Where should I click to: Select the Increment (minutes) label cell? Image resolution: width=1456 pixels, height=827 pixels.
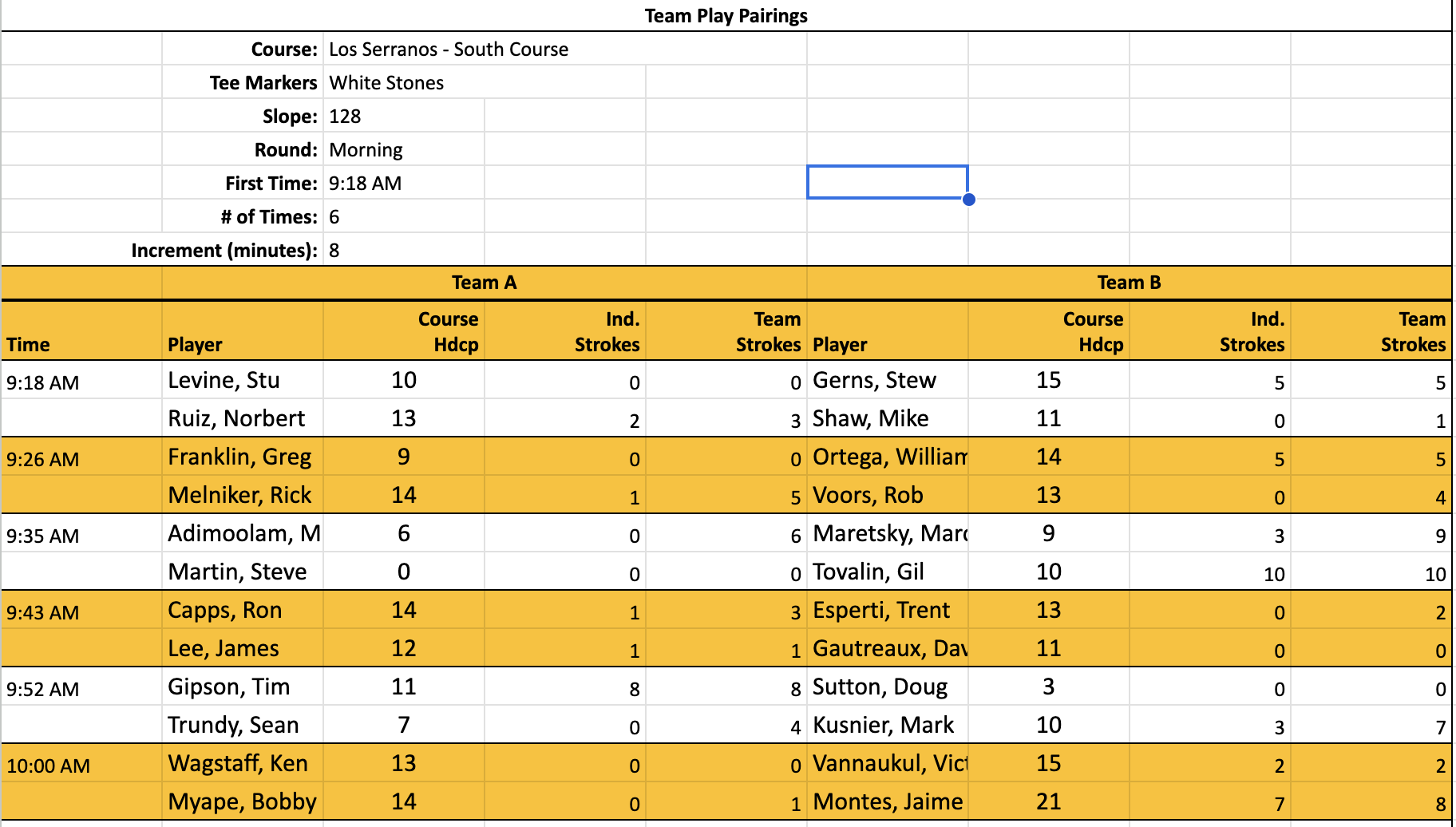pyautogui.click(x=224, y=251)
